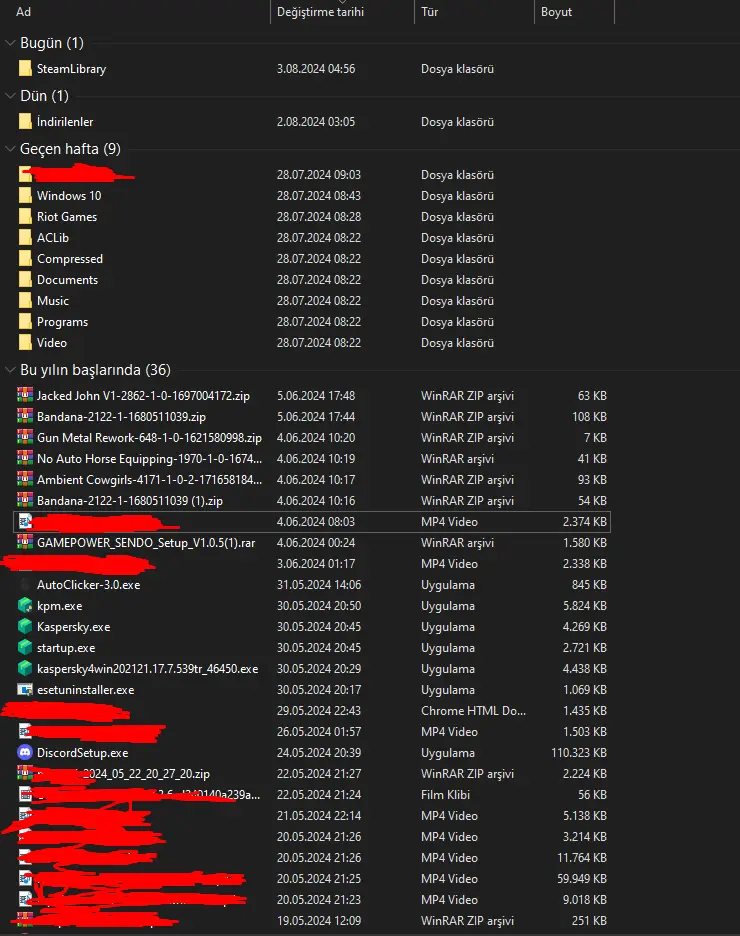740x936 pixels.
Task: Click size 11.764 KB MP4 Video row
Action: [582, 858]
